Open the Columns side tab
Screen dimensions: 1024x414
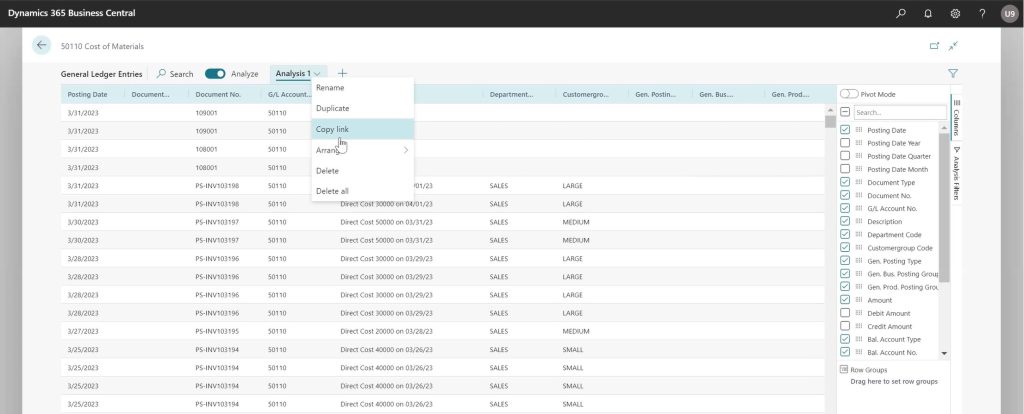click(x=956, y=117)
